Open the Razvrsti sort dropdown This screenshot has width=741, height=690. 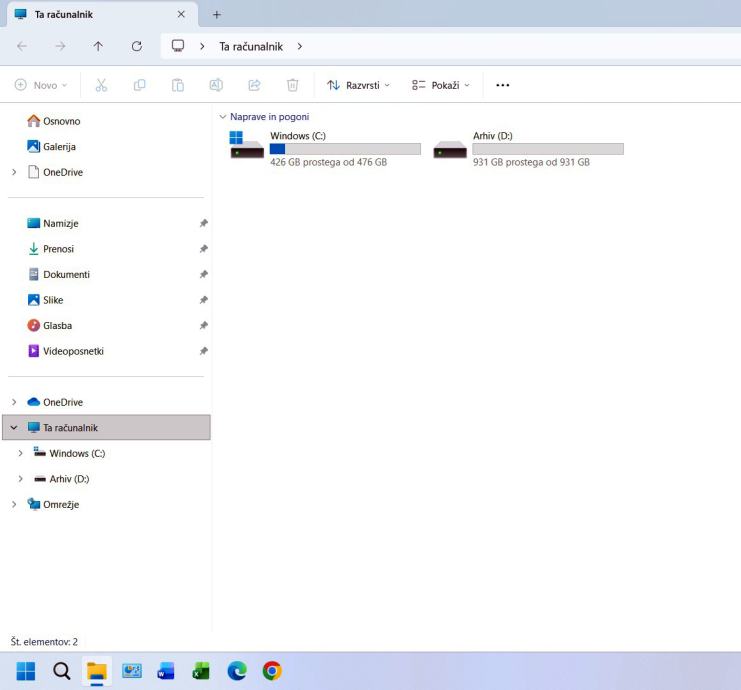tap(358, 85)
